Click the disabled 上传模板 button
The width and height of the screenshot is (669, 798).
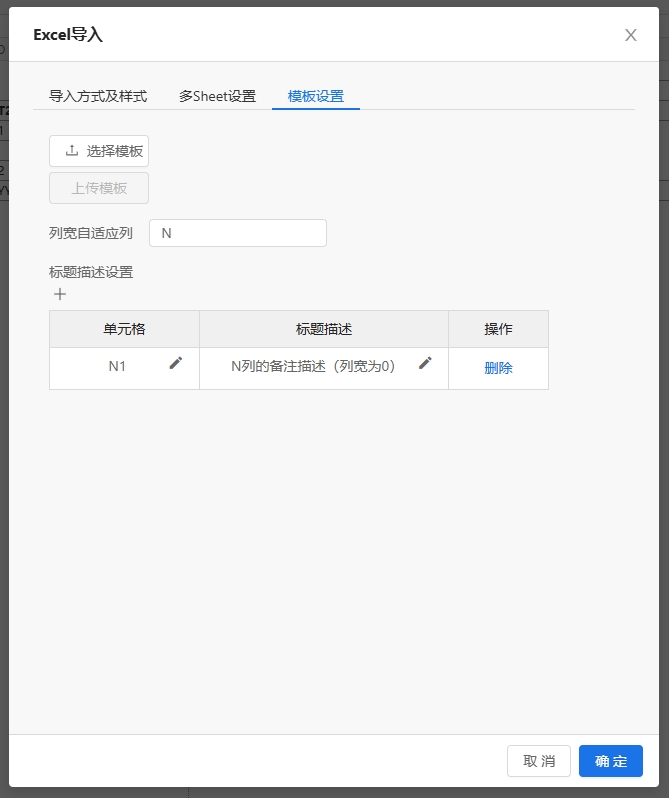[99, 188]
